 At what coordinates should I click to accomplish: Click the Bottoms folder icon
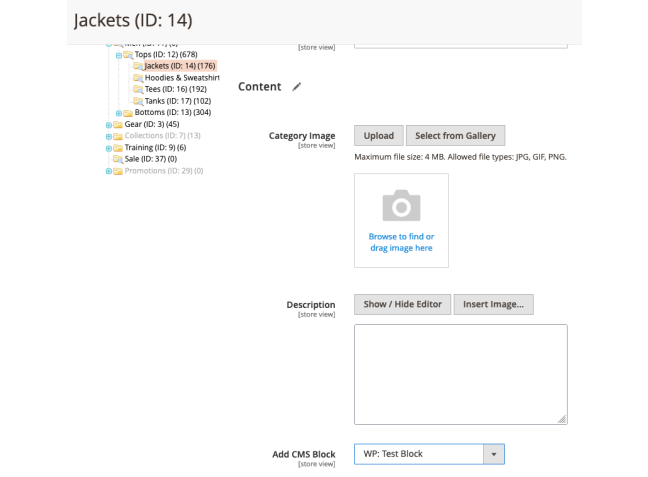point(128,113)
